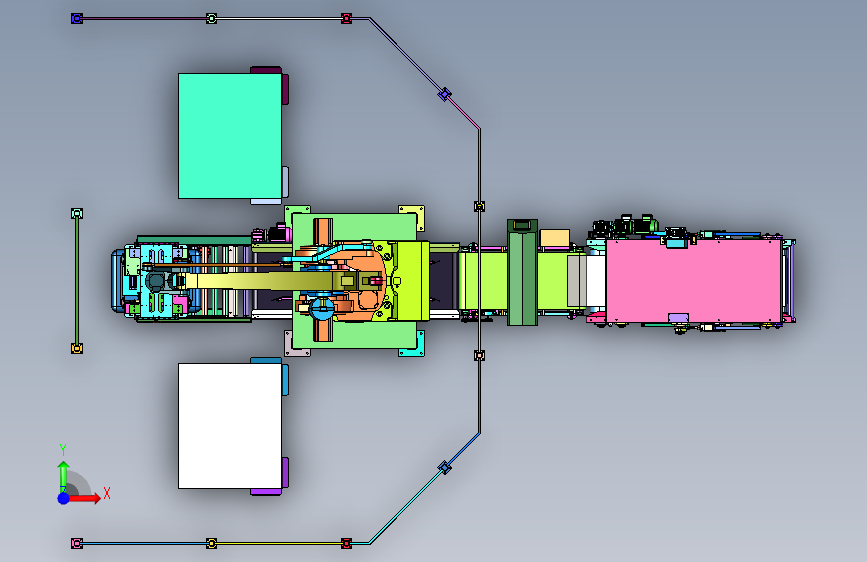Pick the blue tab on white pallet box

click(285, 380)
